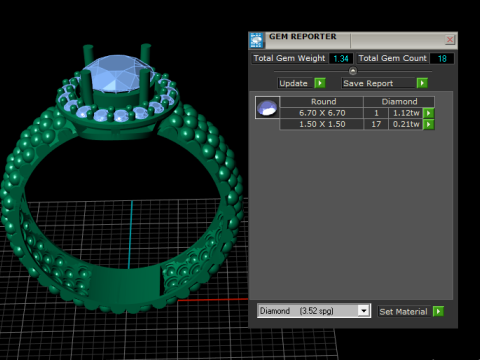Select the 6.70 X 6.70 size cell

coord(322,113)
